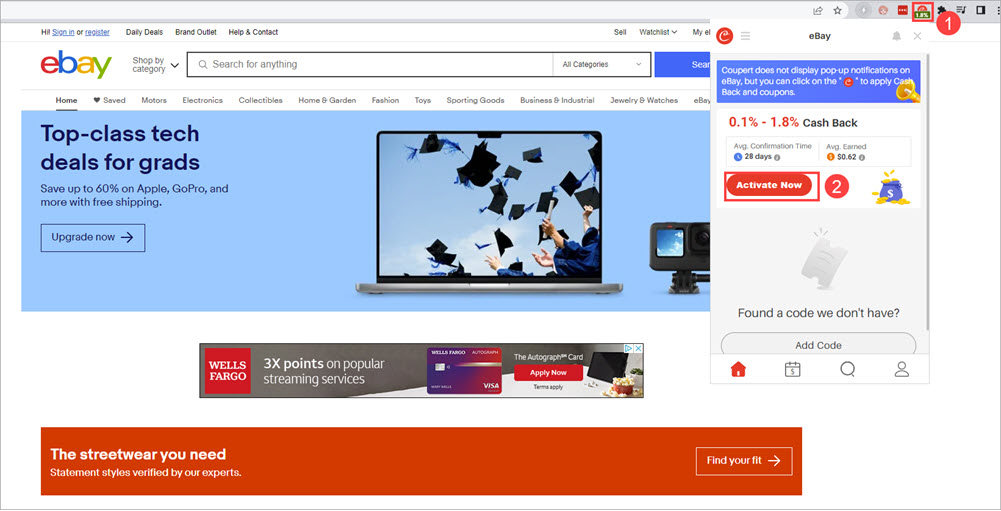Image resolution: width=1001 pixels, height=511 pixels.
Task: Click the Activate Now cash back button
Action: (769, 185)
